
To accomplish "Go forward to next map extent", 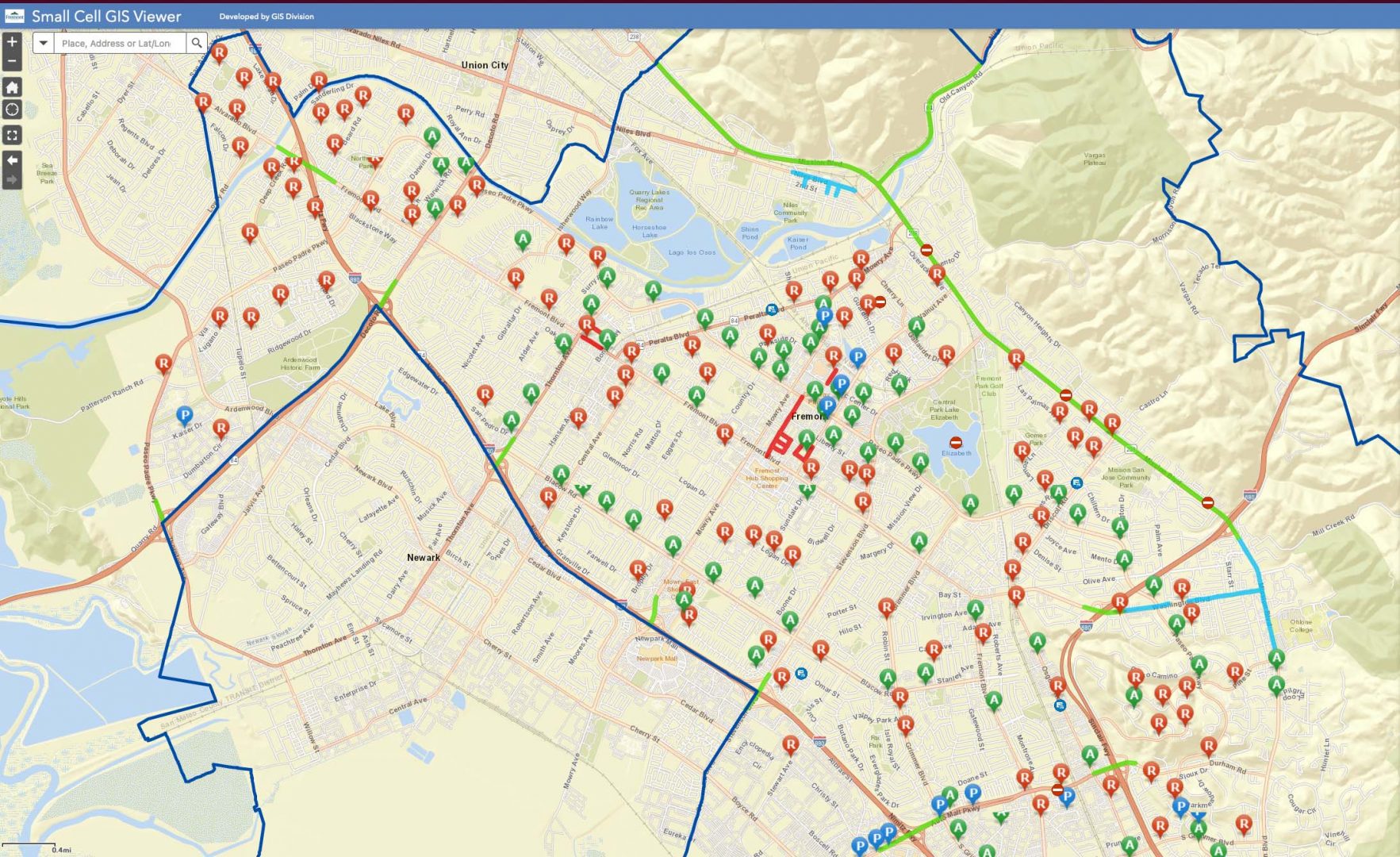I will 12,180.
